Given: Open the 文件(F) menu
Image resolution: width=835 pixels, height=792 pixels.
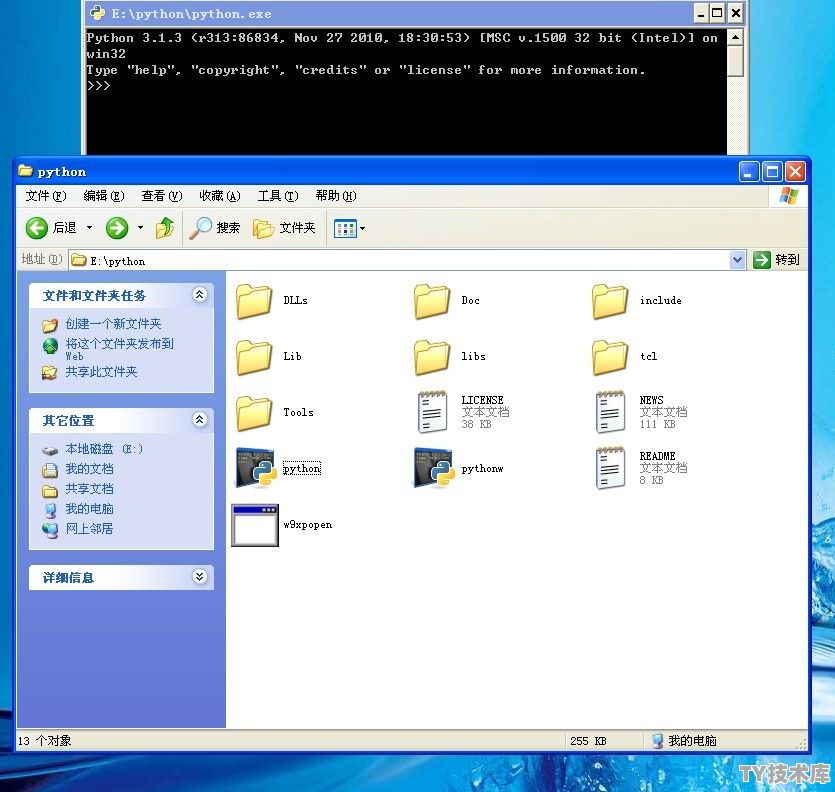Looking at the screenshot, I should (x=46, y=196).
